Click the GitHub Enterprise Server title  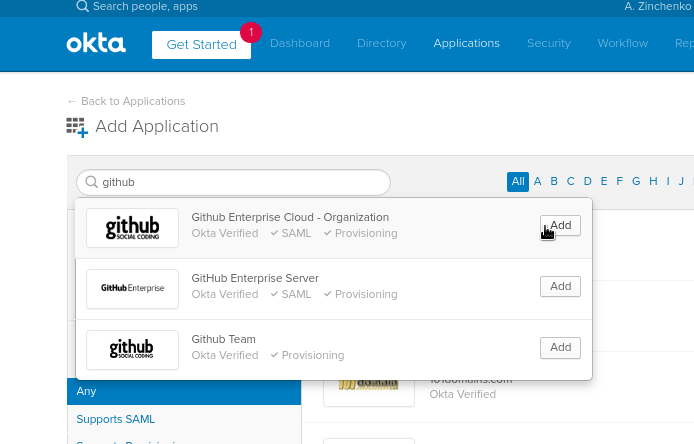point(255,278)
